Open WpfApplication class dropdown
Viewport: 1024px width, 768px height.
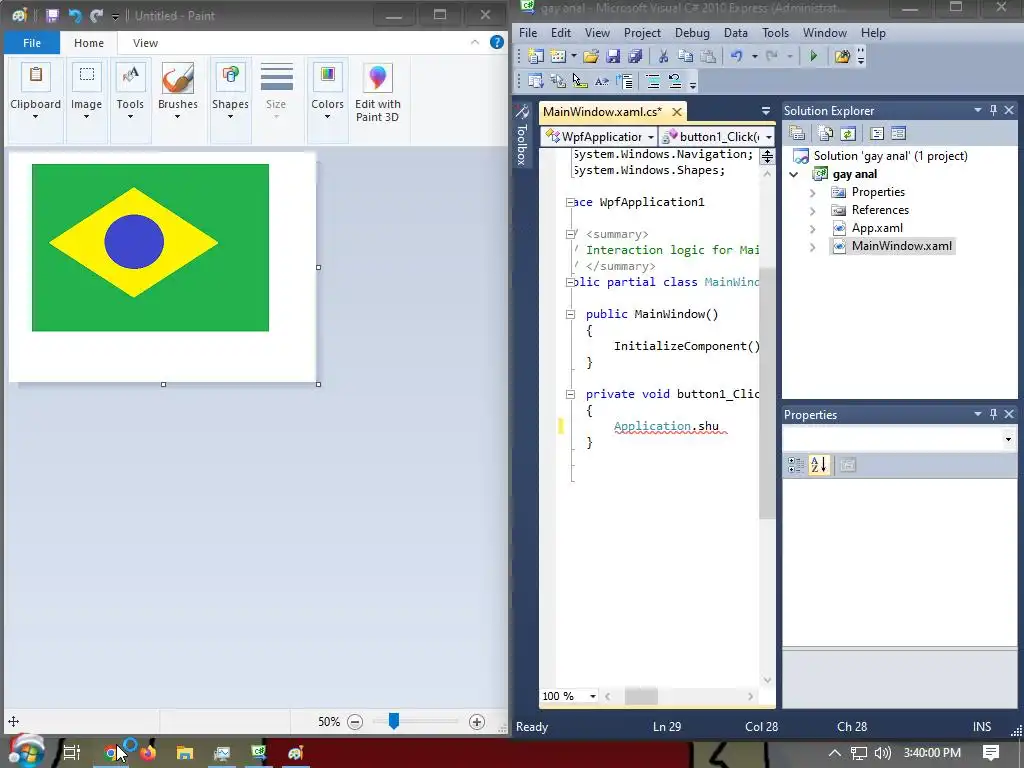(600, 136)
